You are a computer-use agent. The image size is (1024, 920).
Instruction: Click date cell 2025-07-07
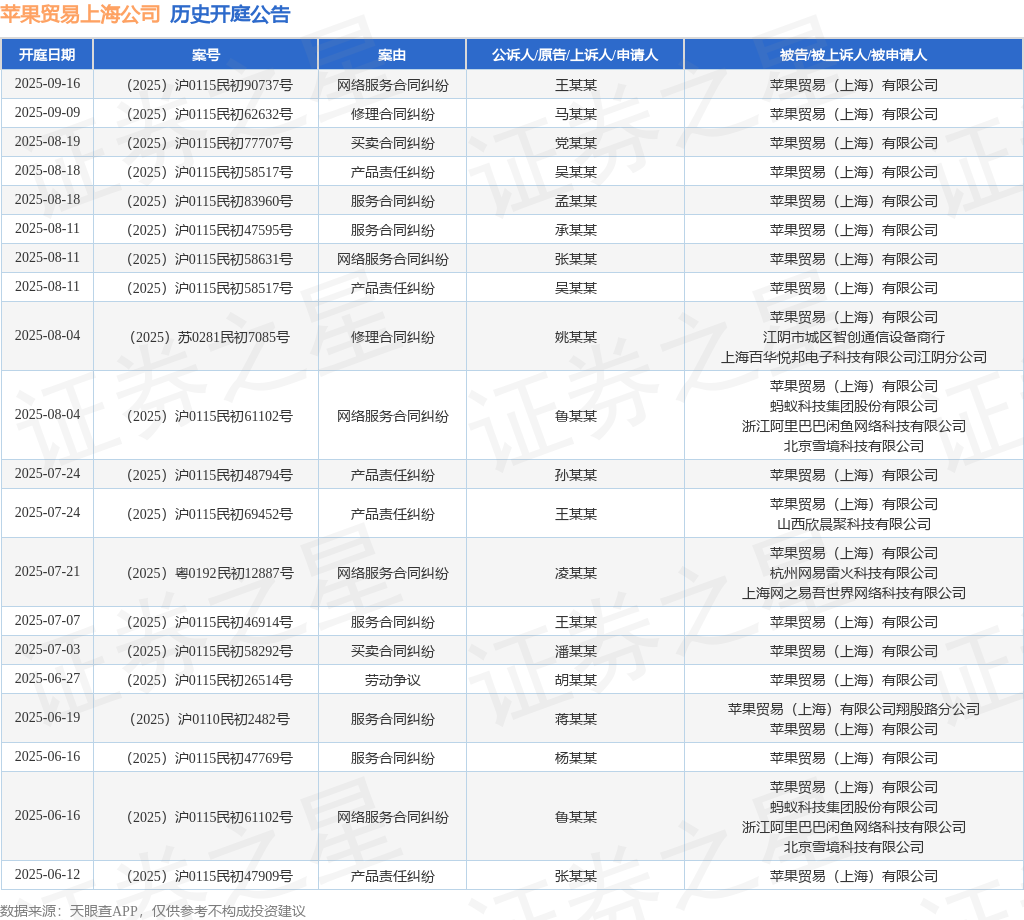[x=47, y=620]
